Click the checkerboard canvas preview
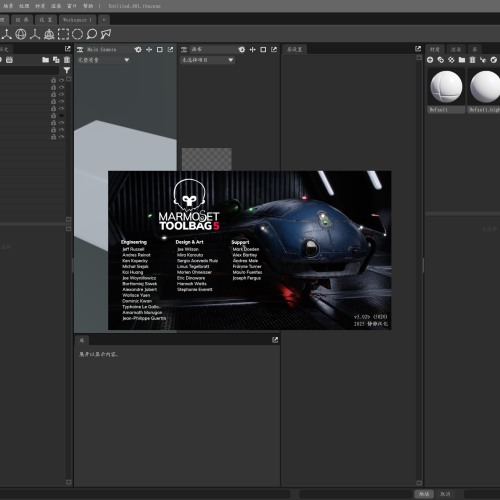This screenshot has height=500, width=500. click(x=207, y=159)
